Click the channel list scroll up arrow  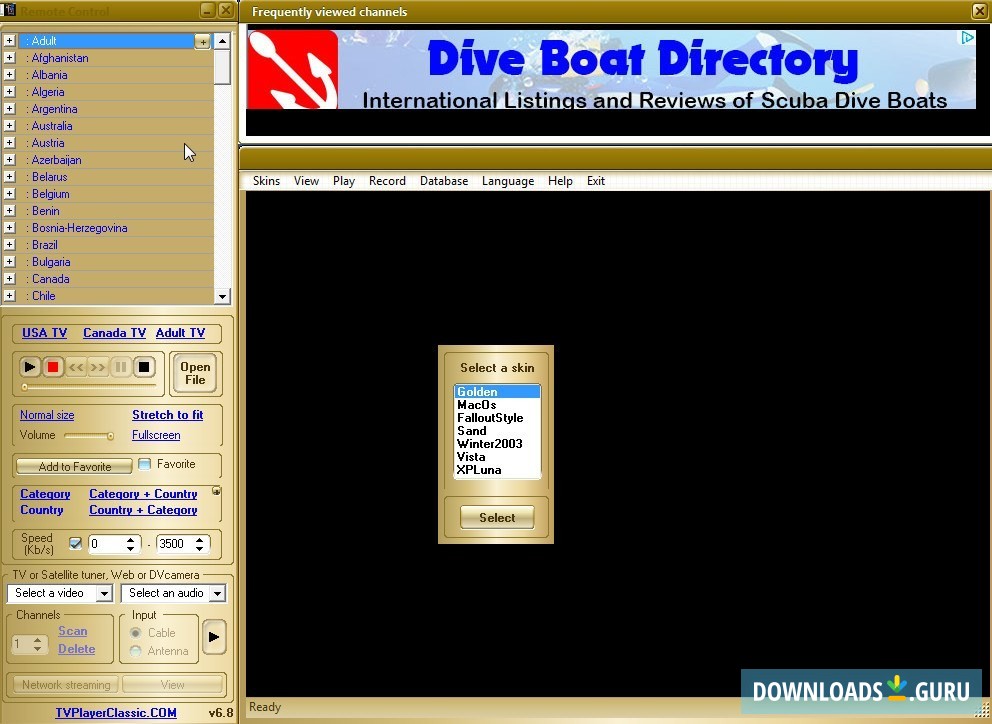(222, 42)
